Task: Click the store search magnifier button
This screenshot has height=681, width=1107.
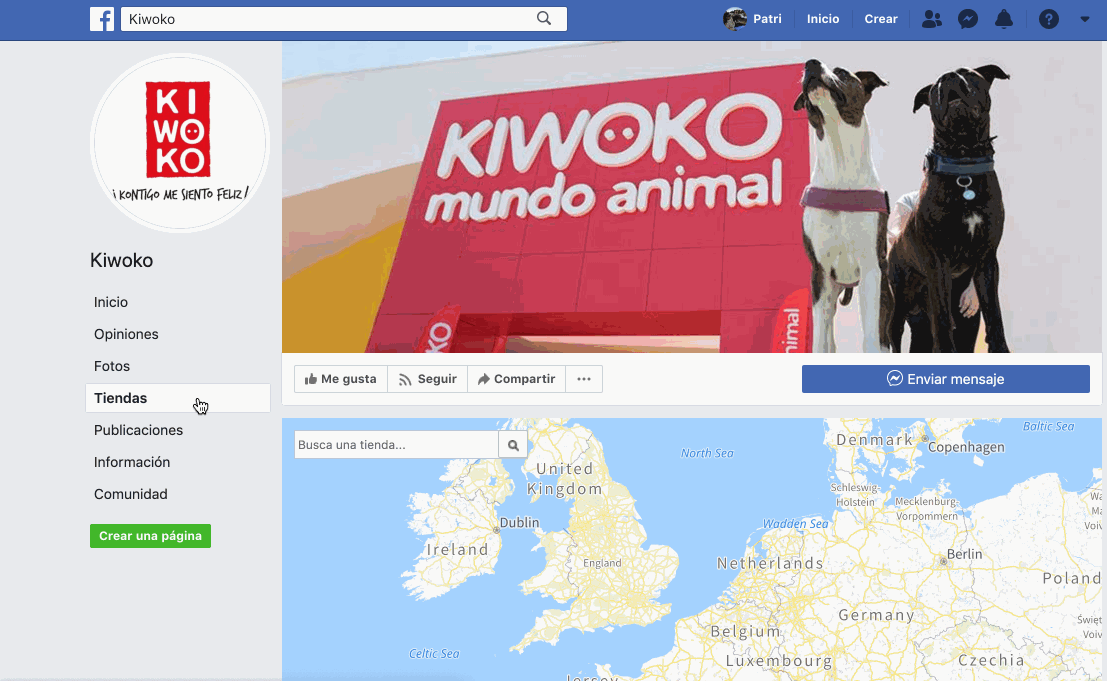Action: (513, 445)
